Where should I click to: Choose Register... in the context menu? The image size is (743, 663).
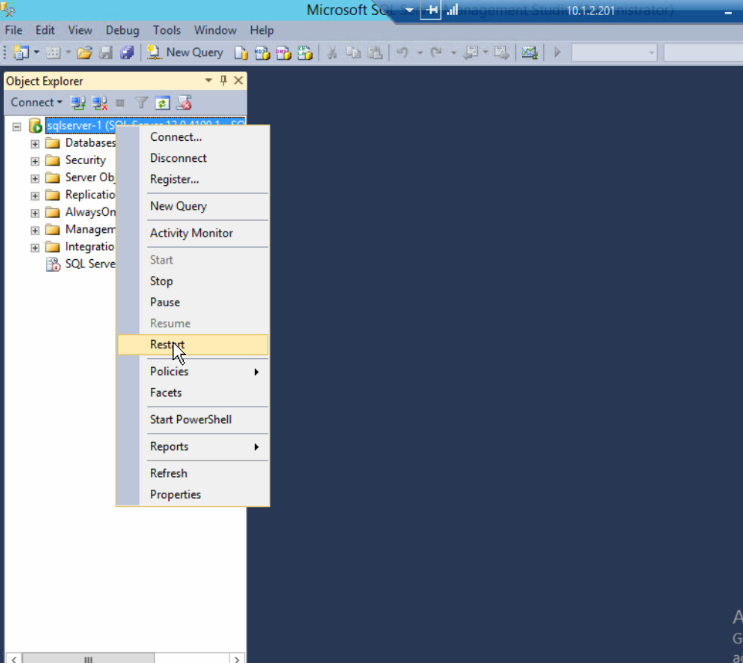(x=193, y=179)
